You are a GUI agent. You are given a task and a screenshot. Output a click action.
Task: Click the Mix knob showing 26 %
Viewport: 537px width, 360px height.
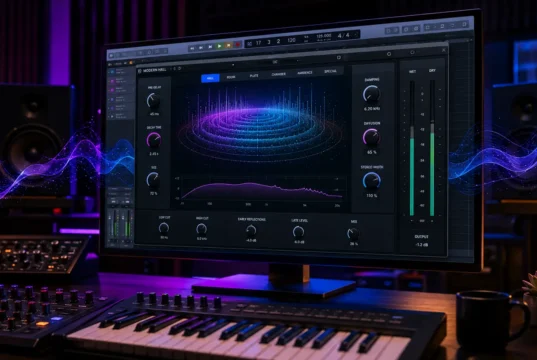(x=353, y=234)
